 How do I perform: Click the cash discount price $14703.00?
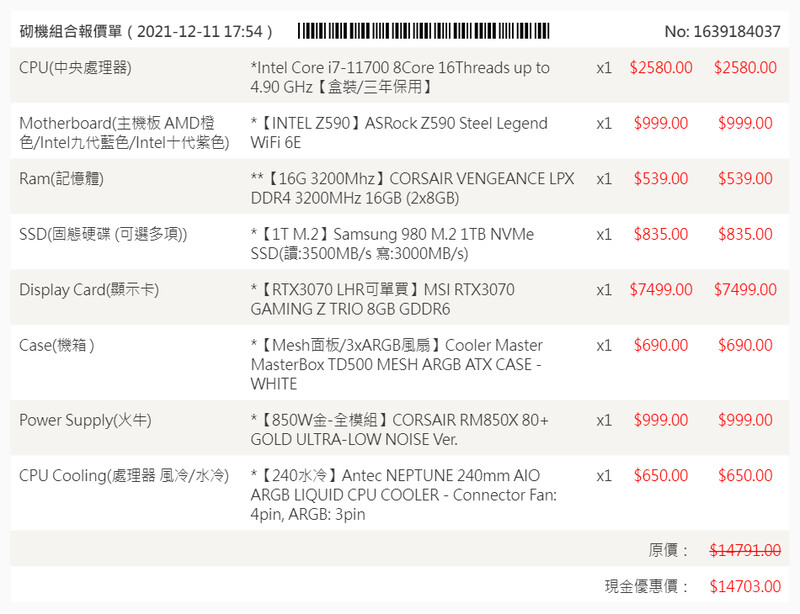pyautogui.click(x=745, y=586)
